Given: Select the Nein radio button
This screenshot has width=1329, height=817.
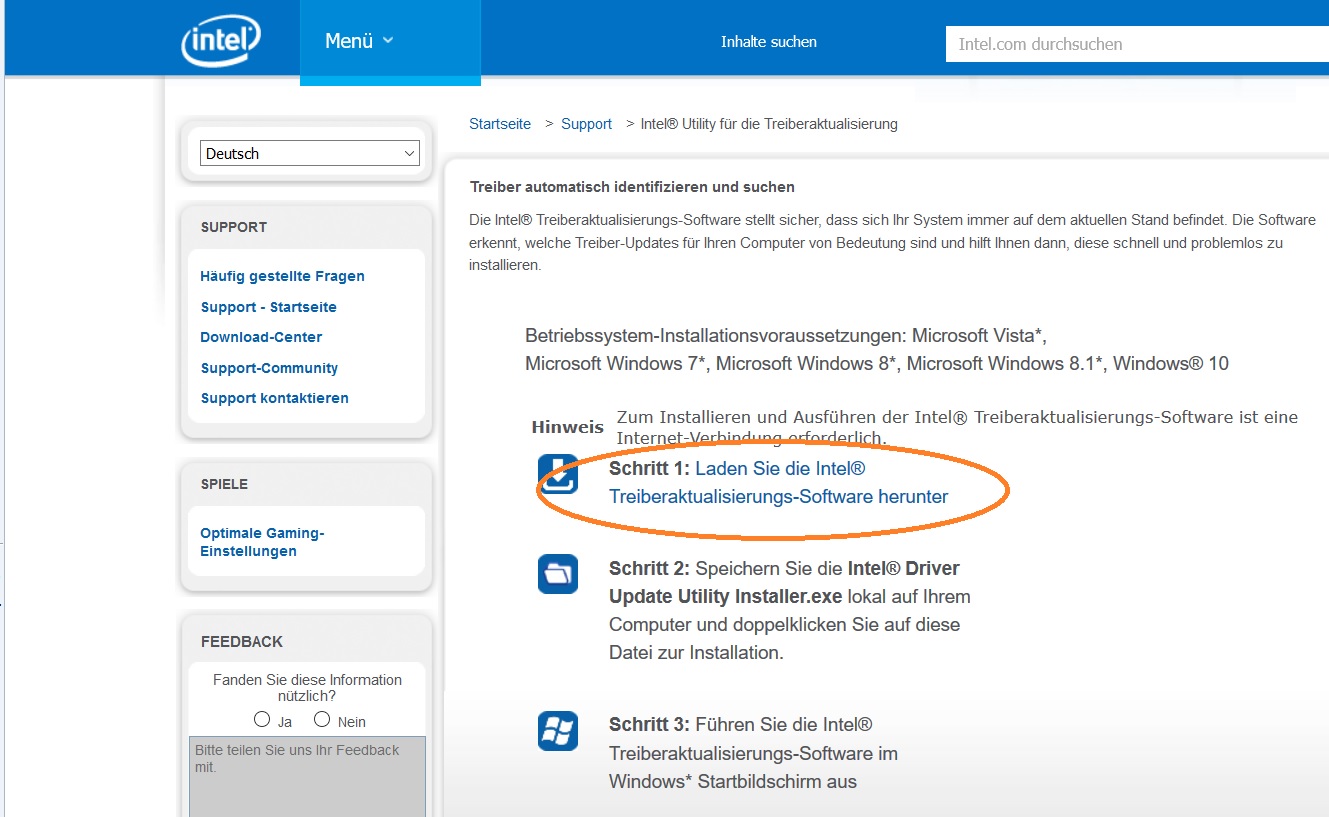Looking at the screenshot, I should pyautogui.click(x=322, y=719).
